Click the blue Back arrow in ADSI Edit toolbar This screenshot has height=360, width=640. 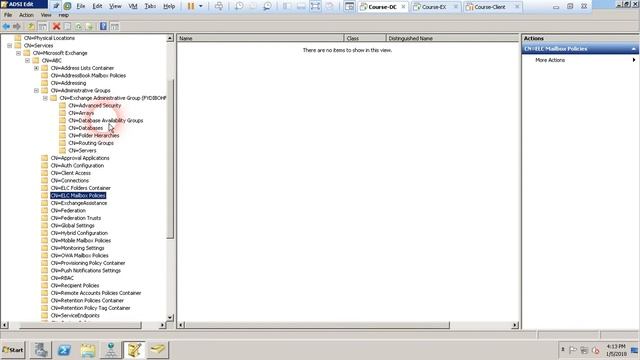click(x=6, y=27)
